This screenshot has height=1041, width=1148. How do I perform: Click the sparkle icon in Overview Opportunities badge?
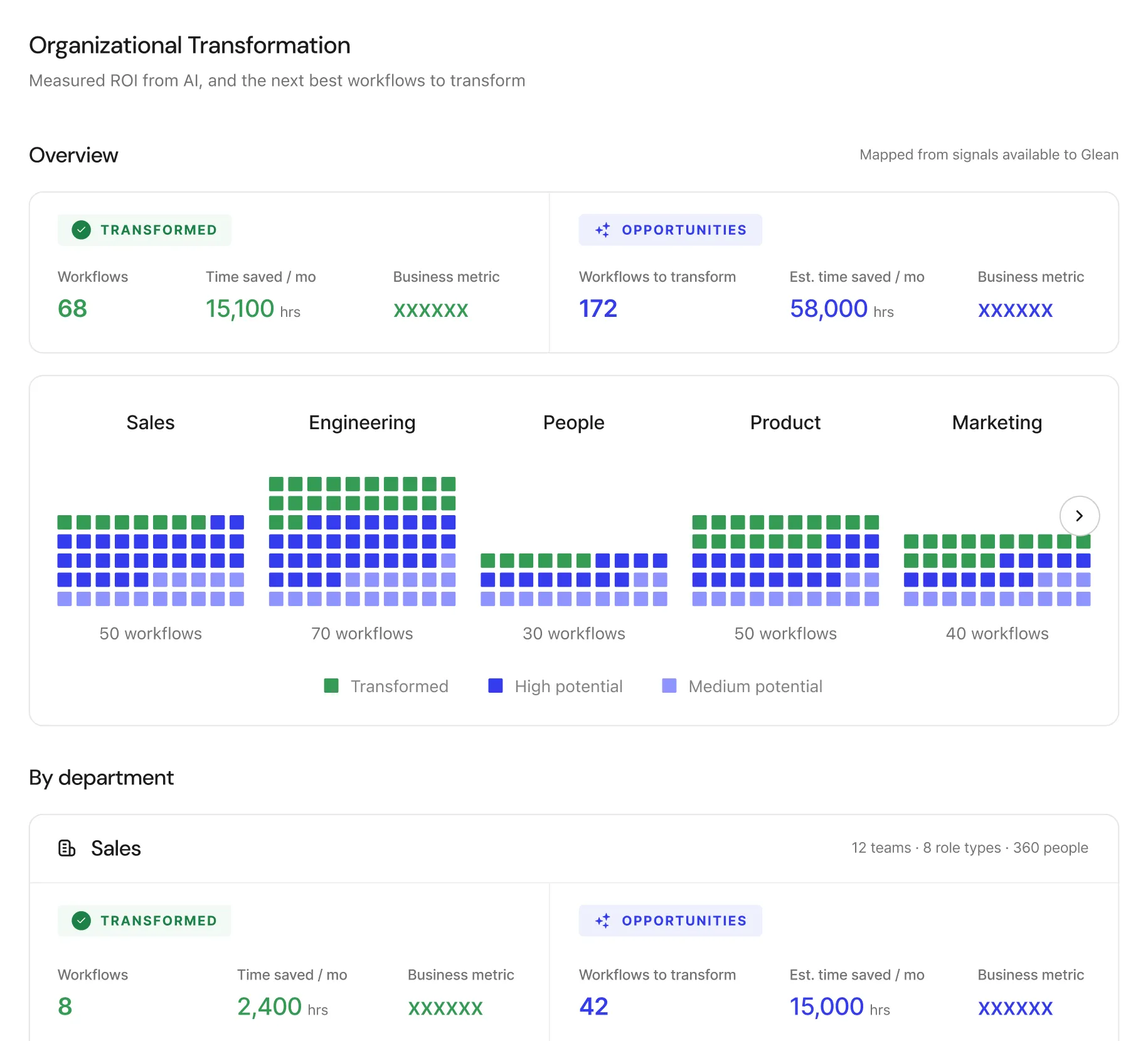[x=602, y=230]
